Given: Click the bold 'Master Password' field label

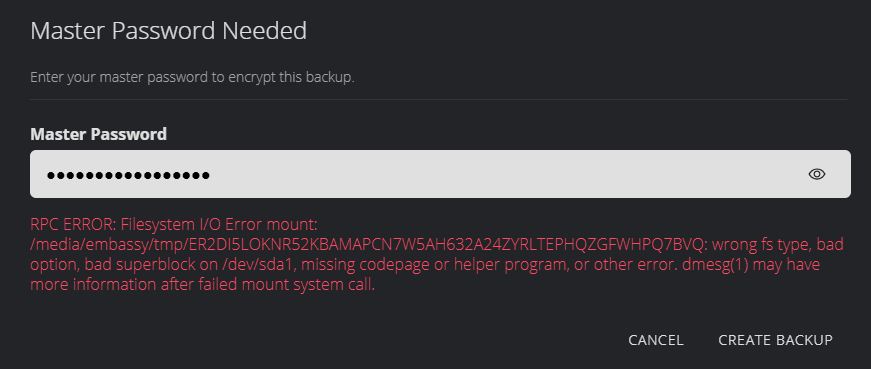Looking at the screenshot, I should (98, 134).
